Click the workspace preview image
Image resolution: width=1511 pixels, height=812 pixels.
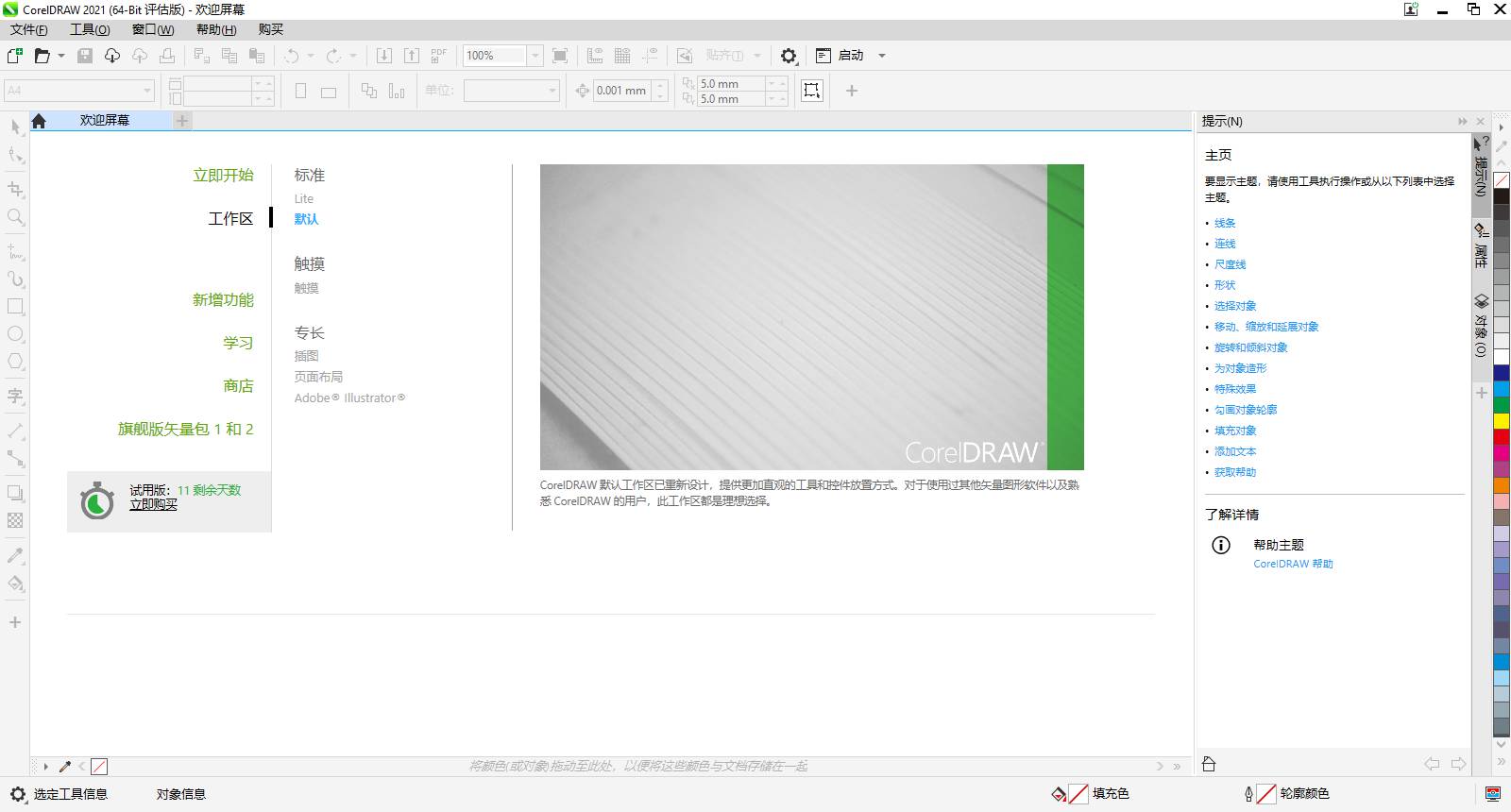[x=812, y=317]
